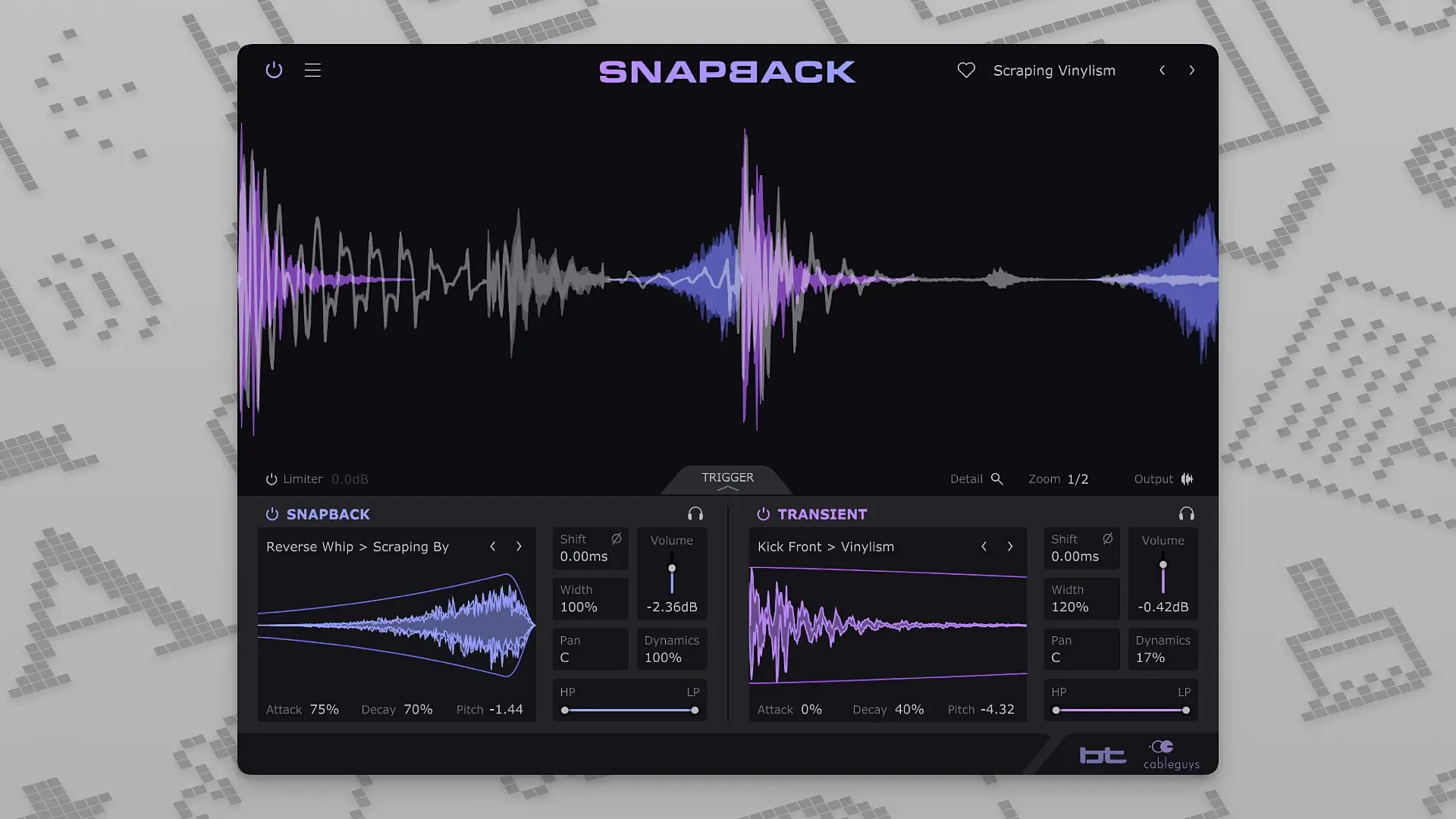The width and height of the screenshot is (1456, 819).
Task: Expand the TRIGGER tab
Action: click(727, 480)
